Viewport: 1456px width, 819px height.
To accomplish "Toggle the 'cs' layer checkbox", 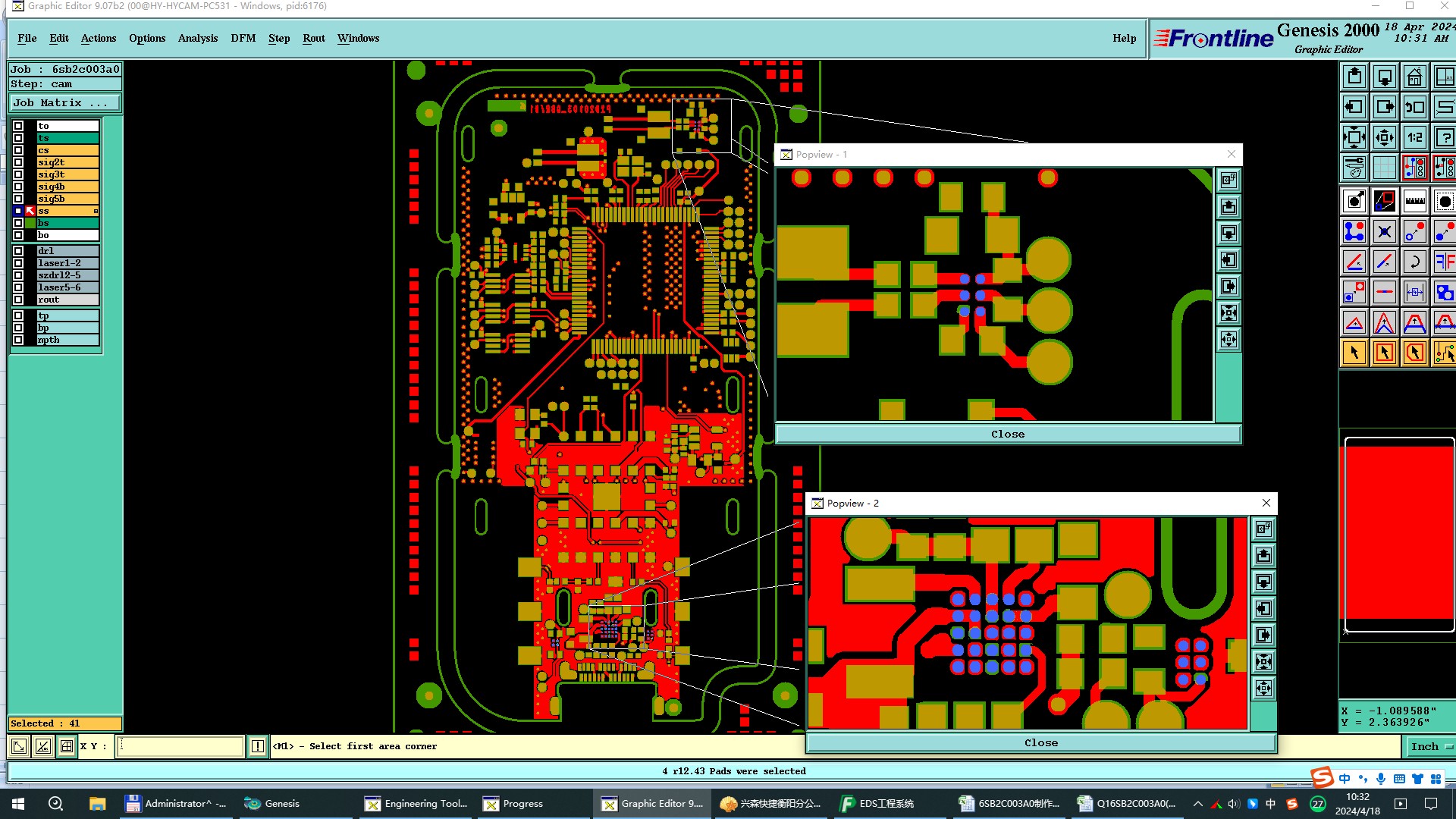I will [x=18, y=150].
